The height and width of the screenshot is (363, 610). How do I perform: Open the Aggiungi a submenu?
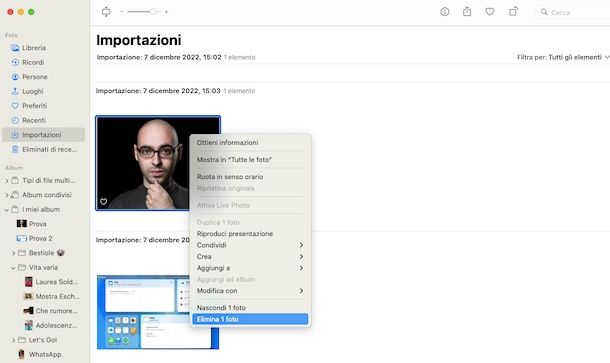[250, 268]
